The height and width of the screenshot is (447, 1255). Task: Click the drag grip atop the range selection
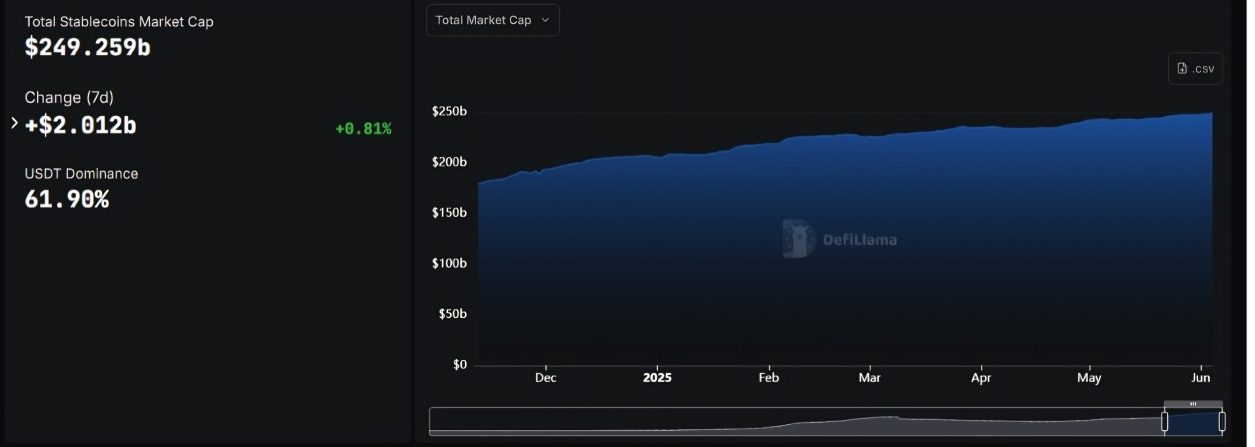[x=1193, y=405]
